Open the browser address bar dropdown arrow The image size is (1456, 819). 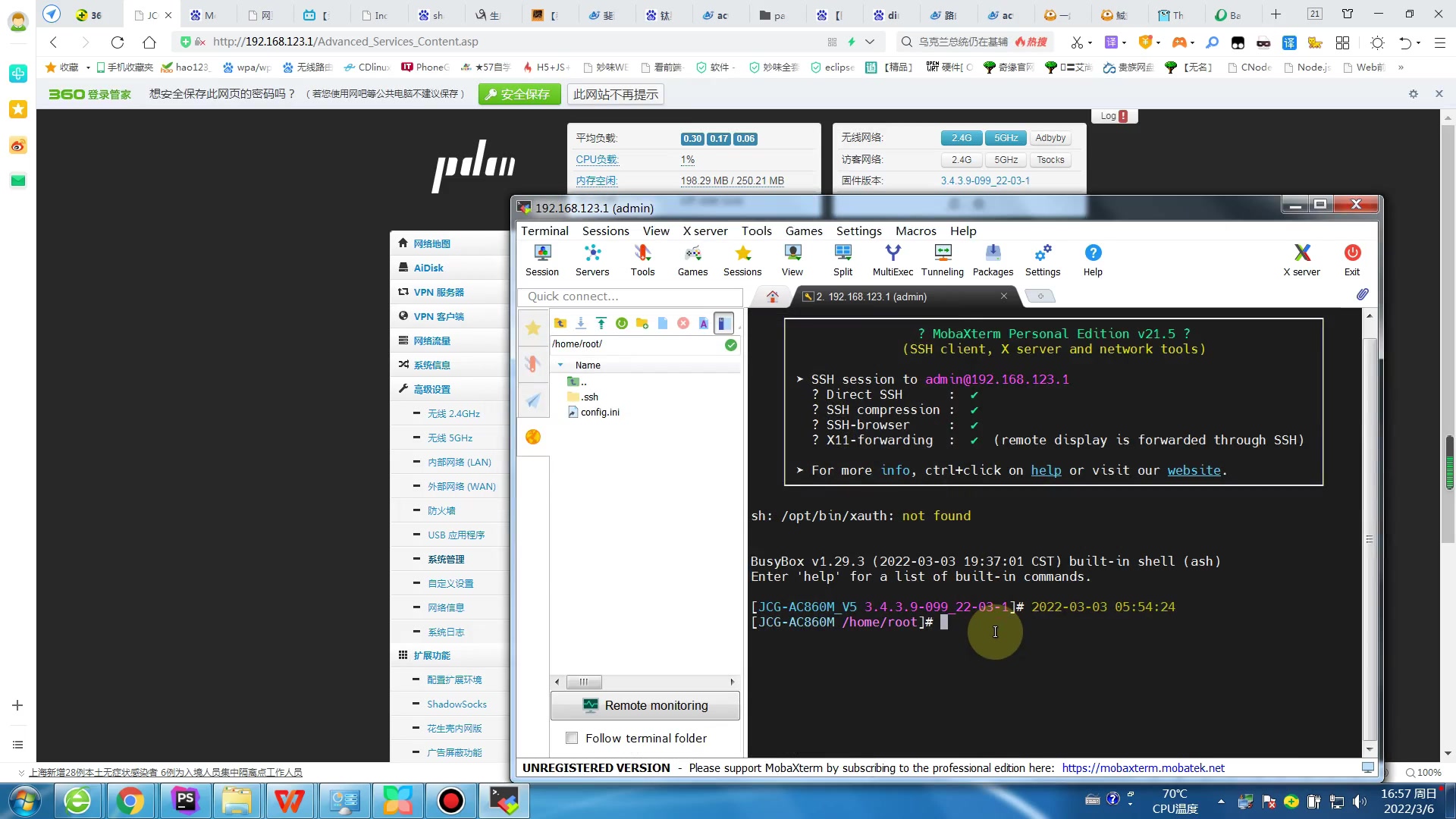click(870, 42)
